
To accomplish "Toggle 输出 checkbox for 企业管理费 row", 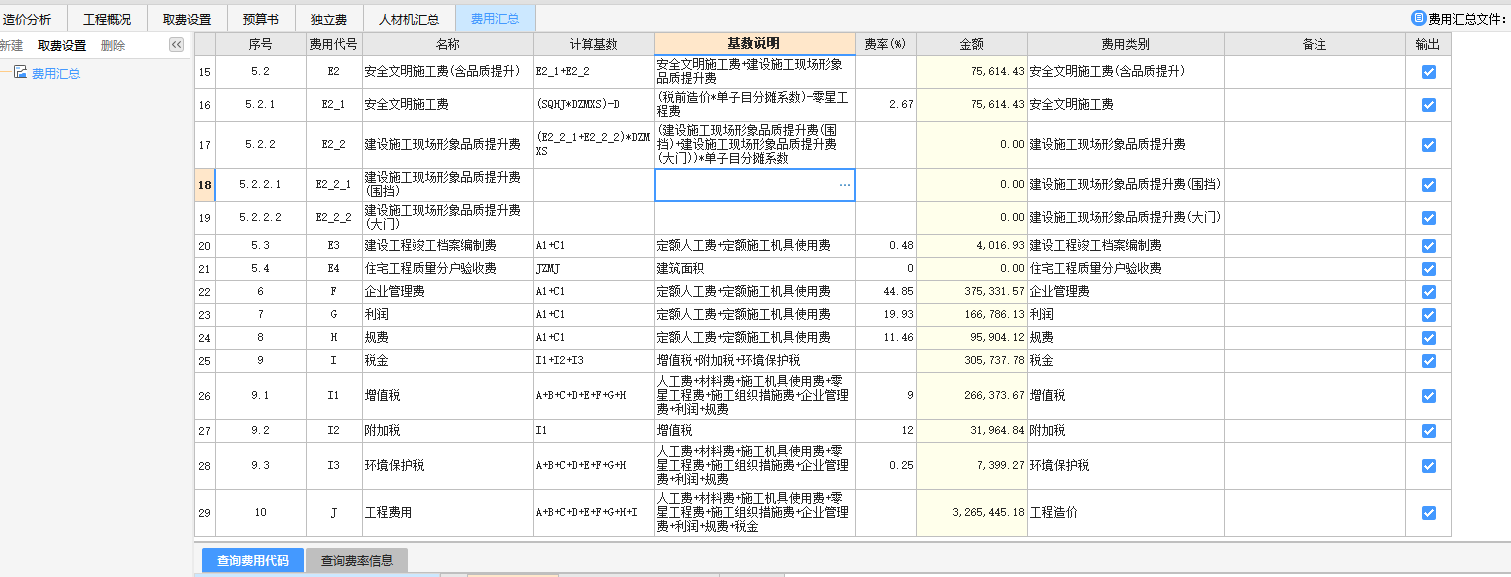I will point(1429,291).
